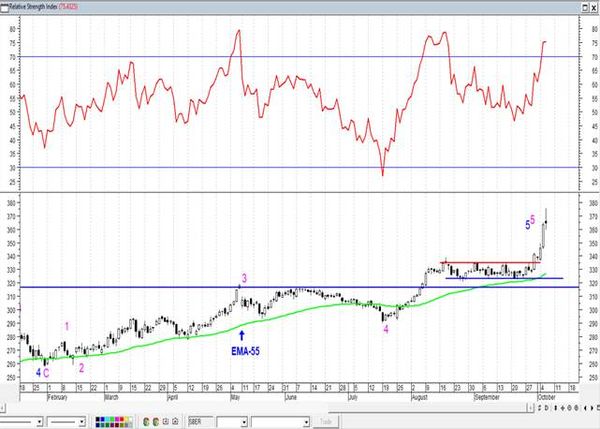Click the vertical up-down arrows icon
Screen dimensions: 600x429
pyautogui.click(x=556, y=408)
